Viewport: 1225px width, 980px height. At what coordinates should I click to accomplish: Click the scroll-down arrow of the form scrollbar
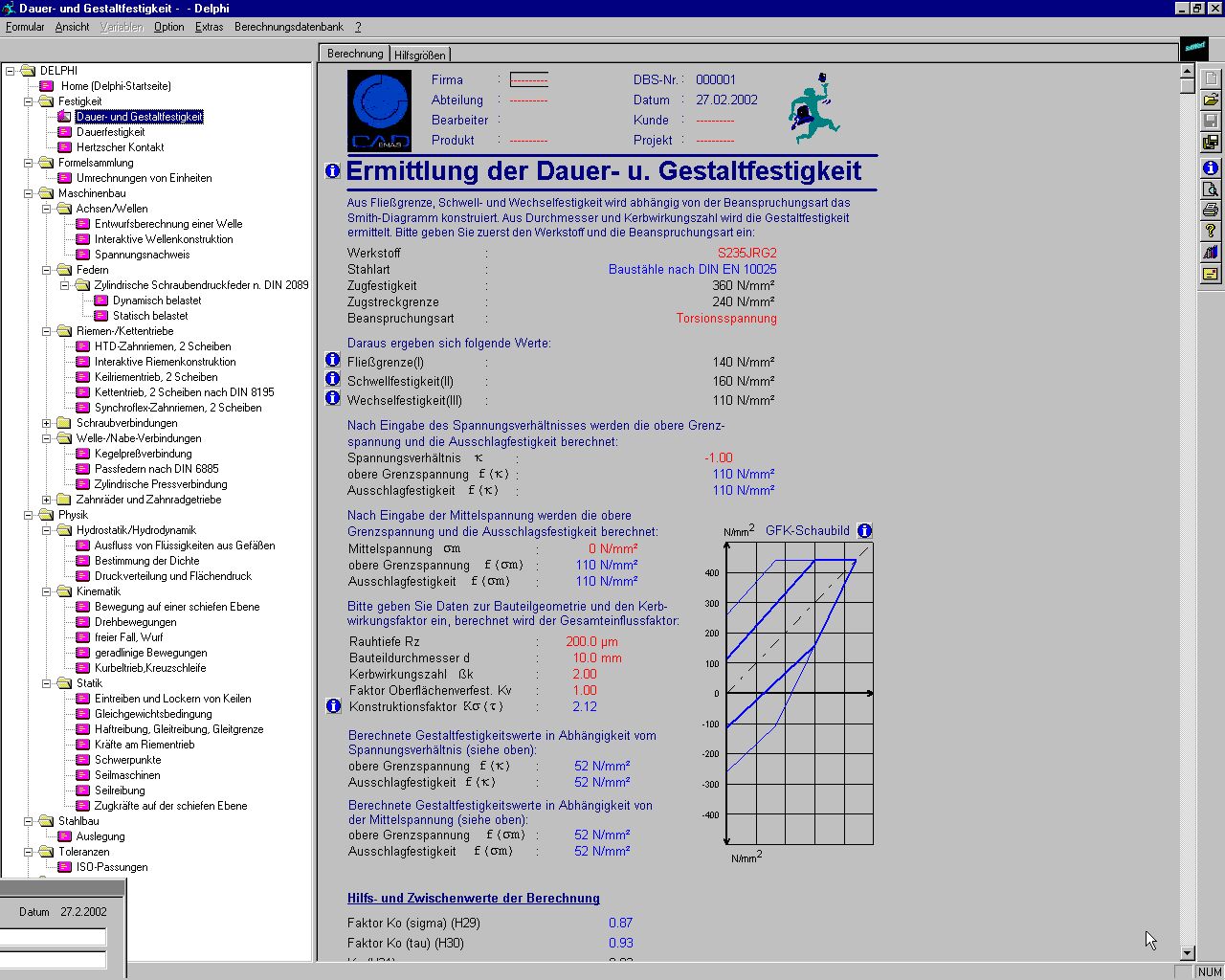coord(1188,953)
